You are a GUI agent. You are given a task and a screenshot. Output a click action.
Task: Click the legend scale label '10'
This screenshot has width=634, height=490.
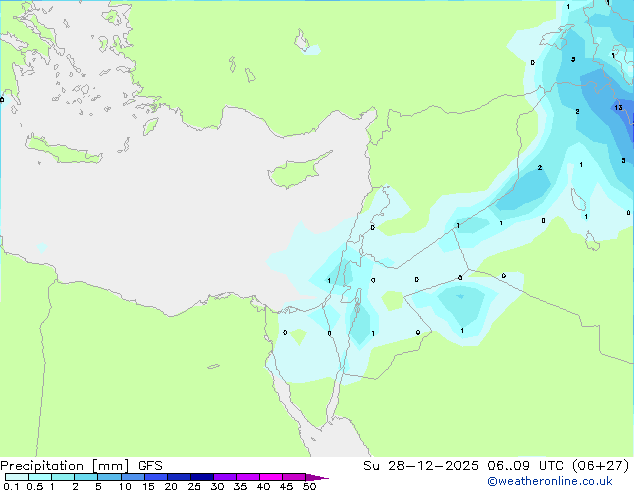coord(125,486)
